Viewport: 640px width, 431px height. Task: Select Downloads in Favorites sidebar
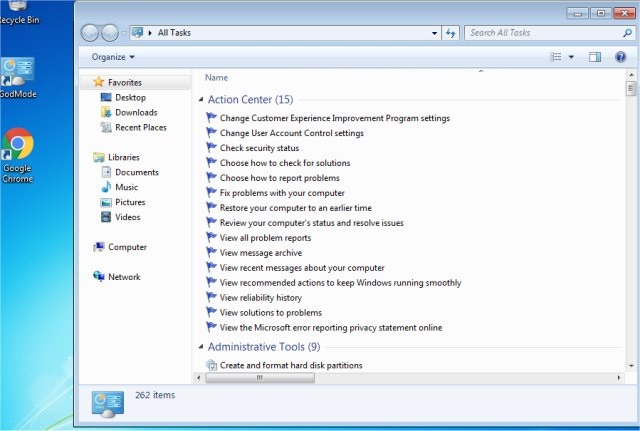(x=136, y=113)
